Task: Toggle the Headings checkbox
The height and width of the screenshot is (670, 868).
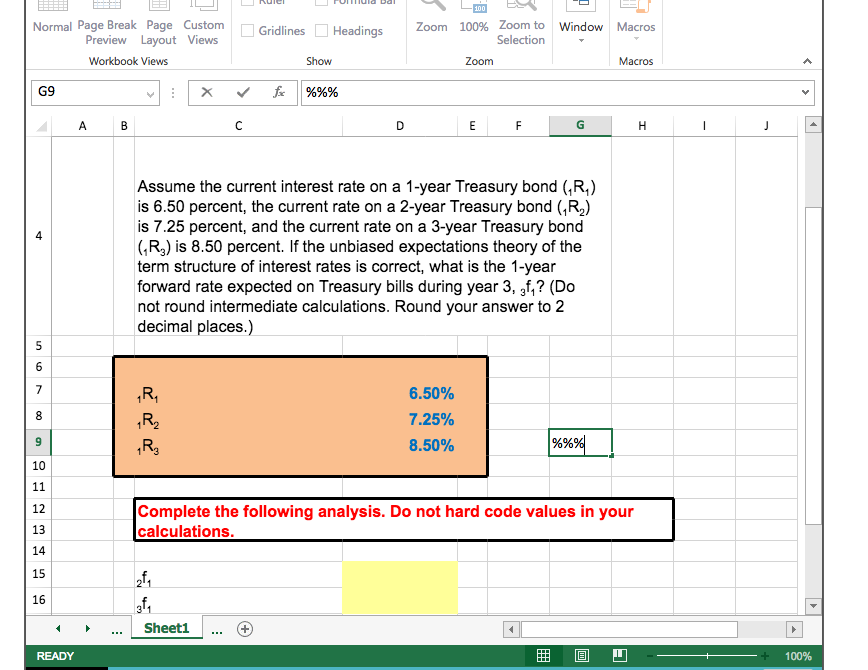Action: pyautogui.click(x=322, y=30)
